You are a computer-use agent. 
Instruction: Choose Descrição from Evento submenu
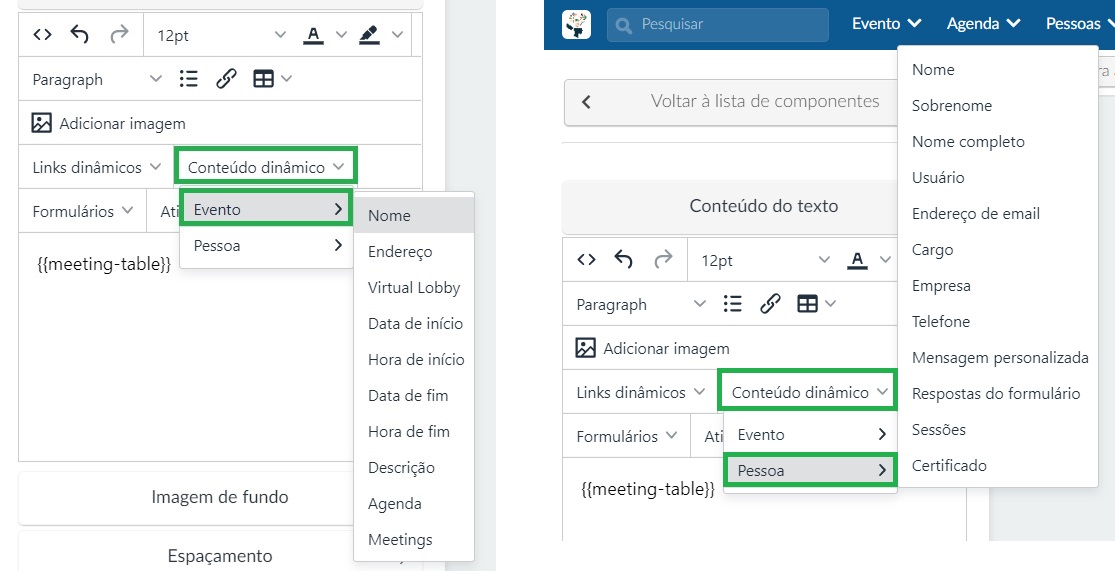pos(414,468)
